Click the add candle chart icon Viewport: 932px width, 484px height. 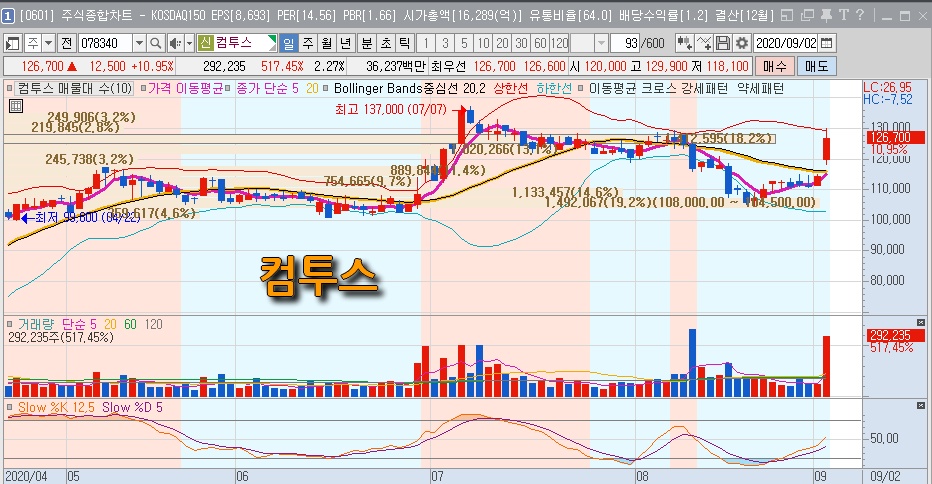tap(684, 43)
